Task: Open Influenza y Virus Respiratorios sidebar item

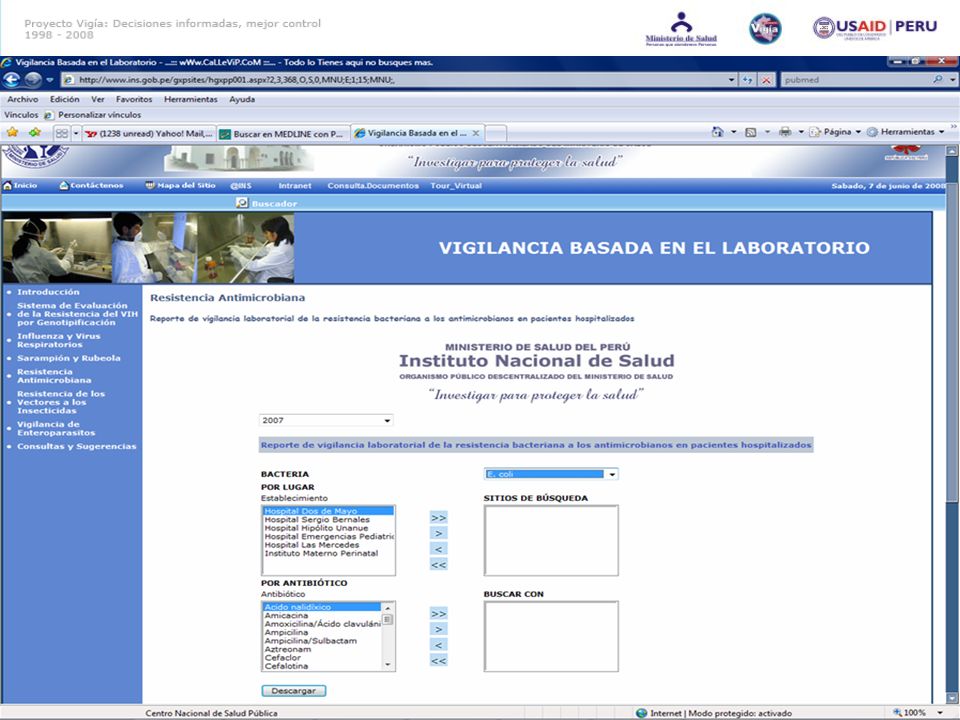Action: [59, 340]
